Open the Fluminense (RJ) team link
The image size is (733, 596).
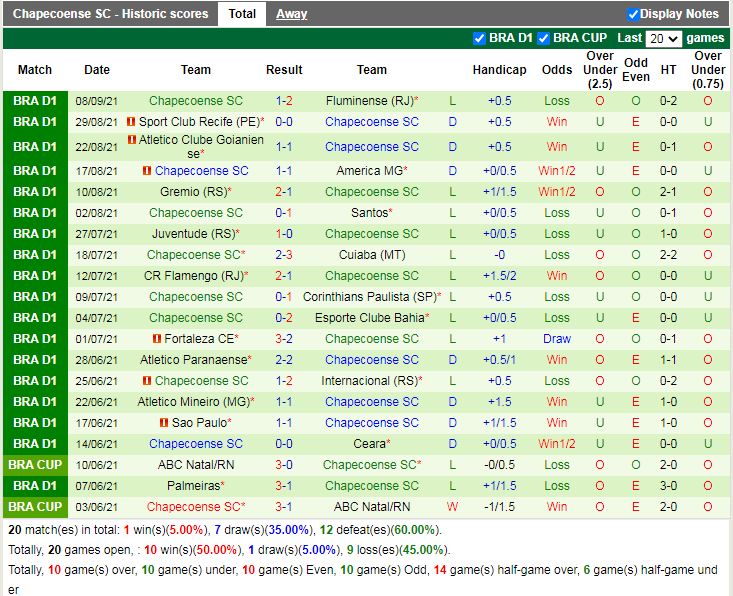click(x=369, y=101)
